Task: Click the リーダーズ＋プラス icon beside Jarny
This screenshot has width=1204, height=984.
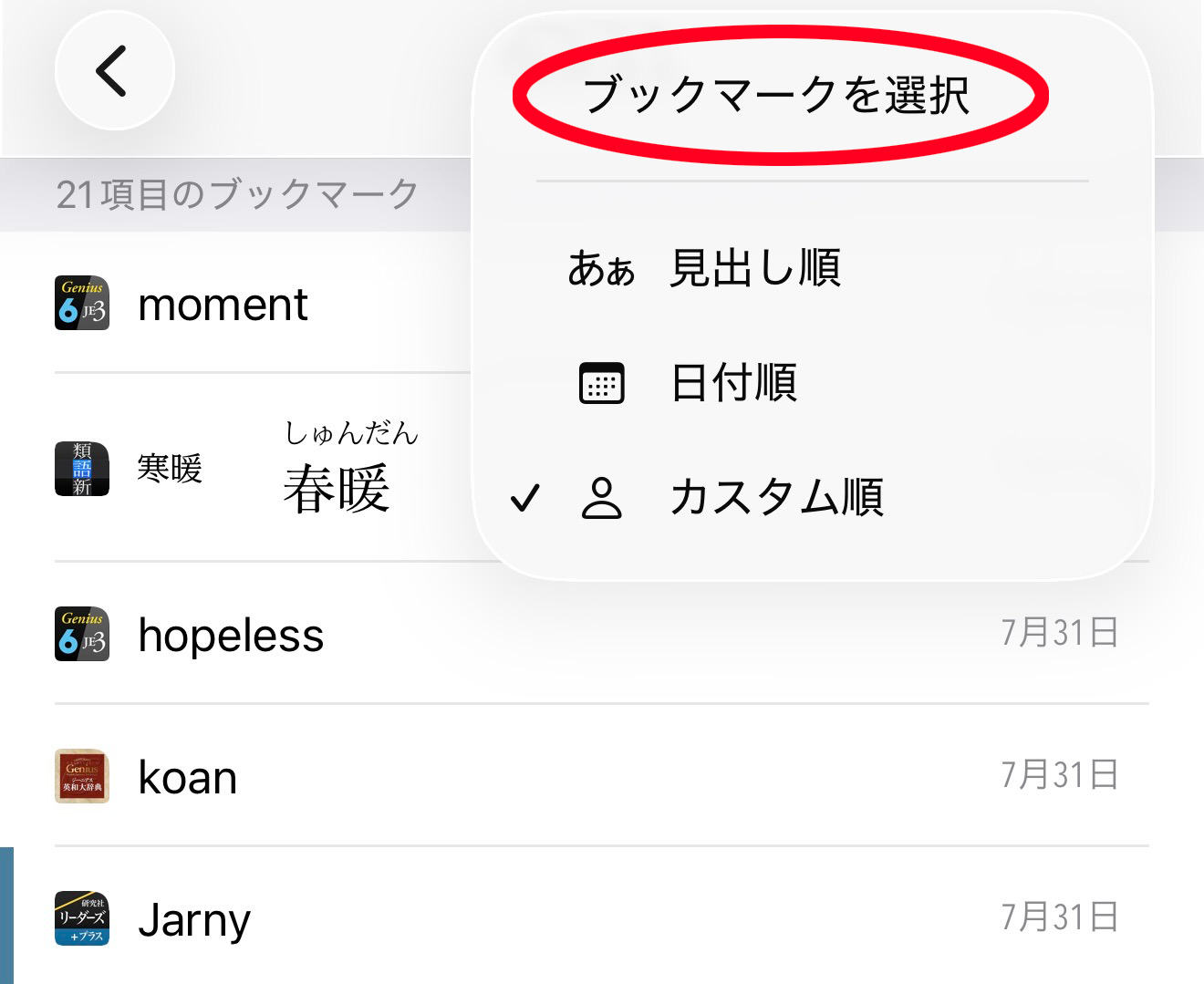Action: (x=82, y=918)
